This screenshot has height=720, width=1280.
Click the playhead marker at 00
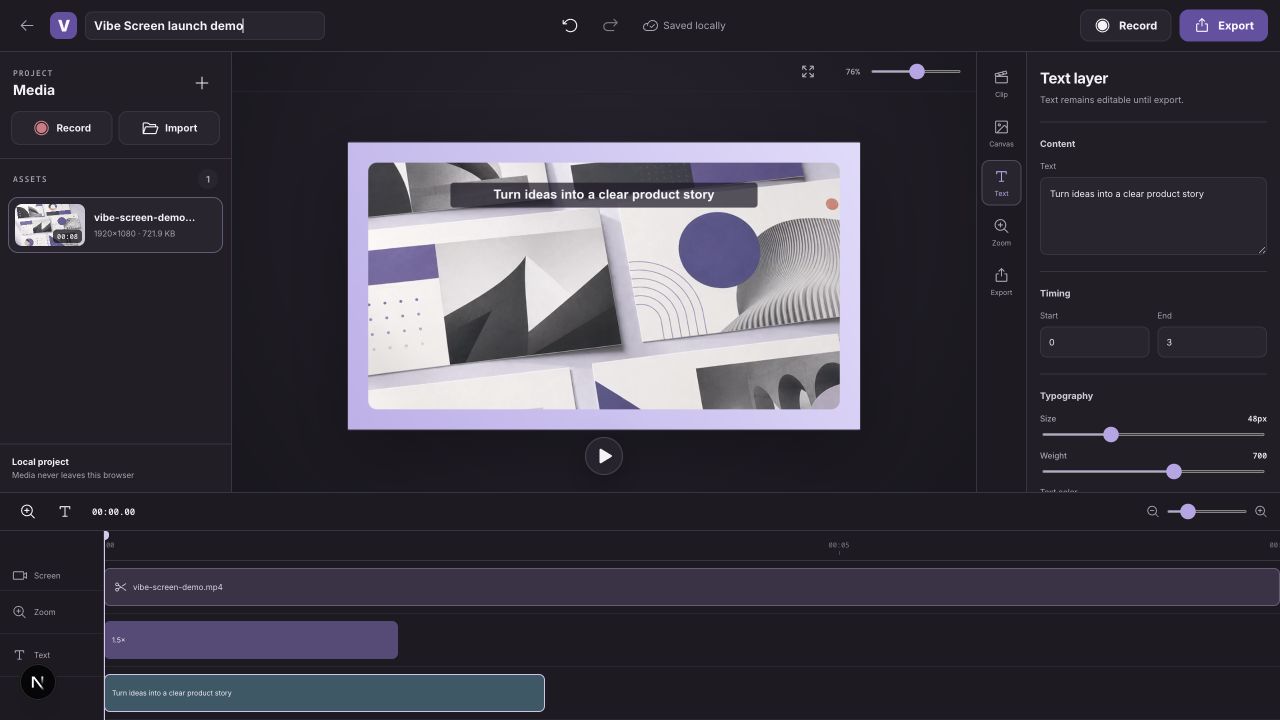pyautogui.click(x=106, y=537)
